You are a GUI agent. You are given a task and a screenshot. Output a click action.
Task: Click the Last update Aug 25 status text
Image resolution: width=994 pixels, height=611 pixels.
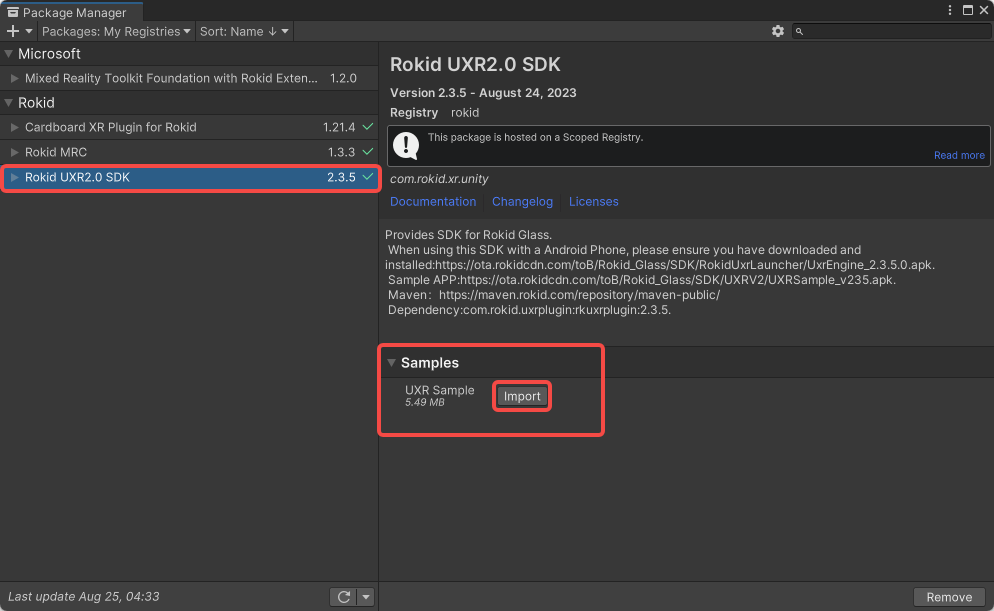coord(84,596)
